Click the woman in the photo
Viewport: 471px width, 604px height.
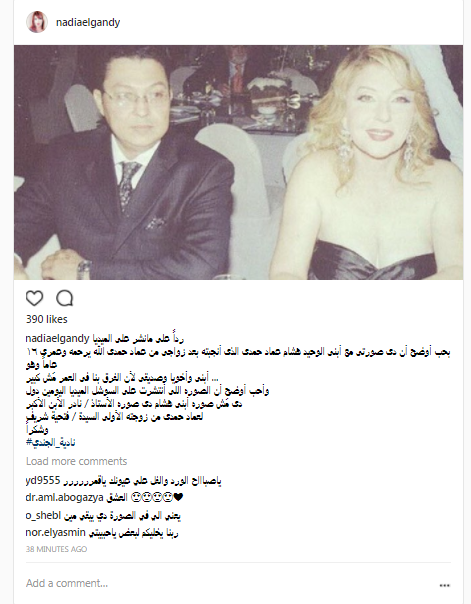point(368,166)
